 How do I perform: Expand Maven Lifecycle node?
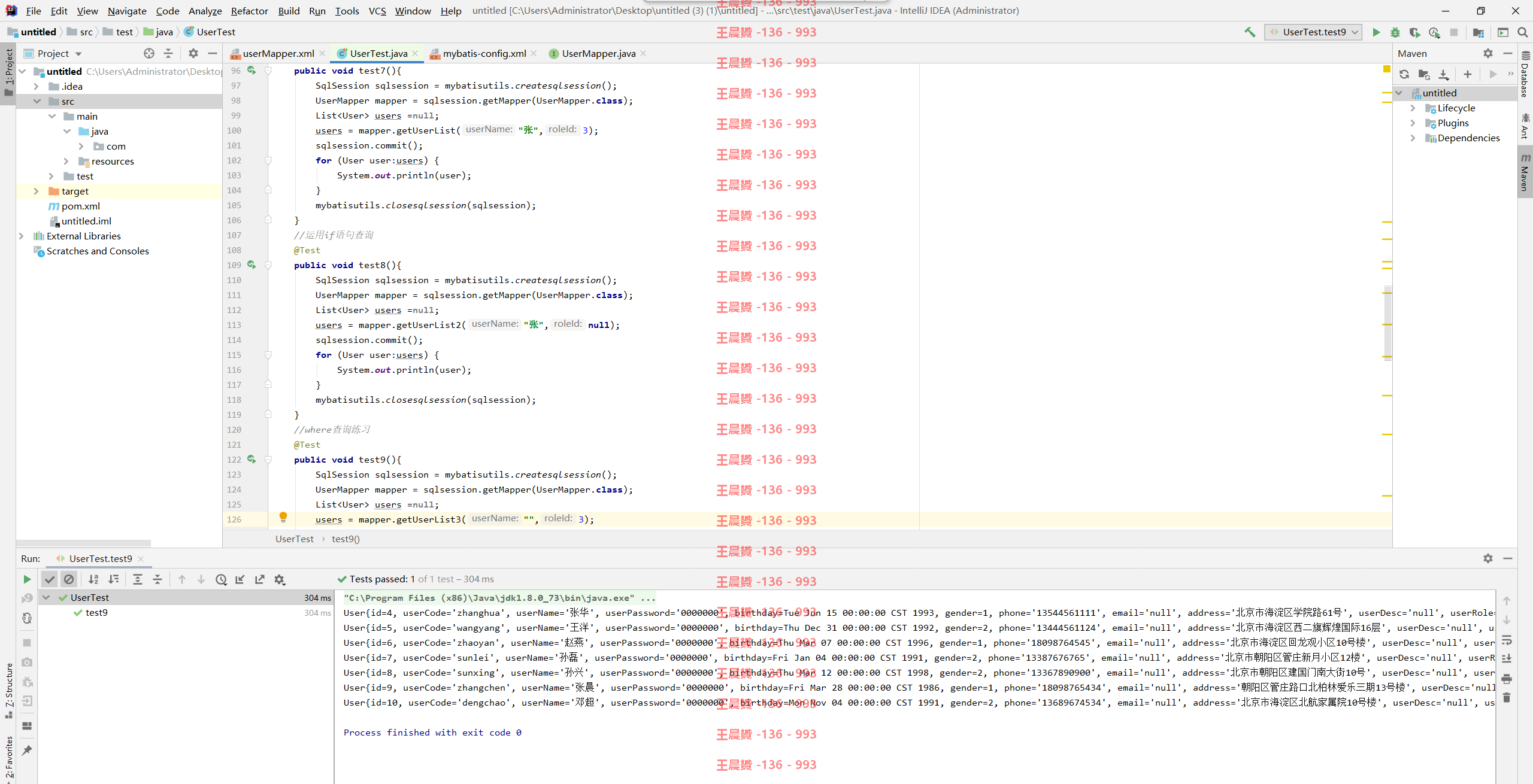[1413, 108]
